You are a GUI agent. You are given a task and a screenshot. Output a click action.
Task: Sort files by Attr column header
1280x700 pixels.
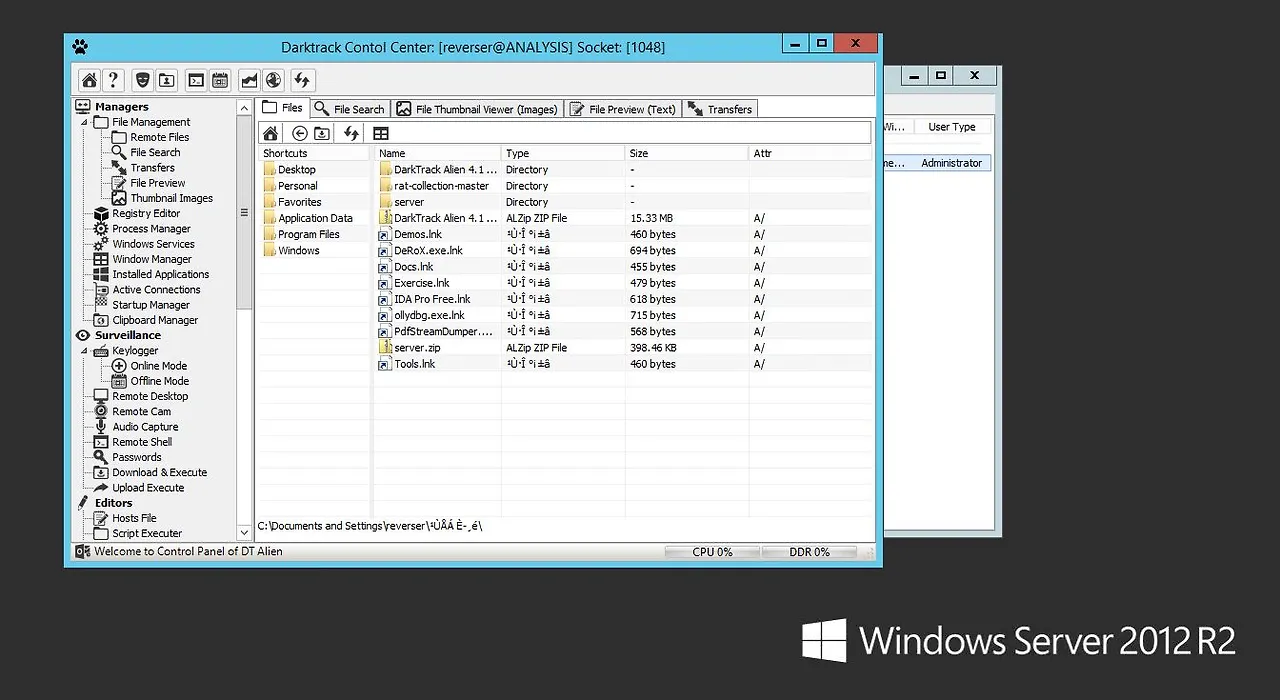coord(810,153)
